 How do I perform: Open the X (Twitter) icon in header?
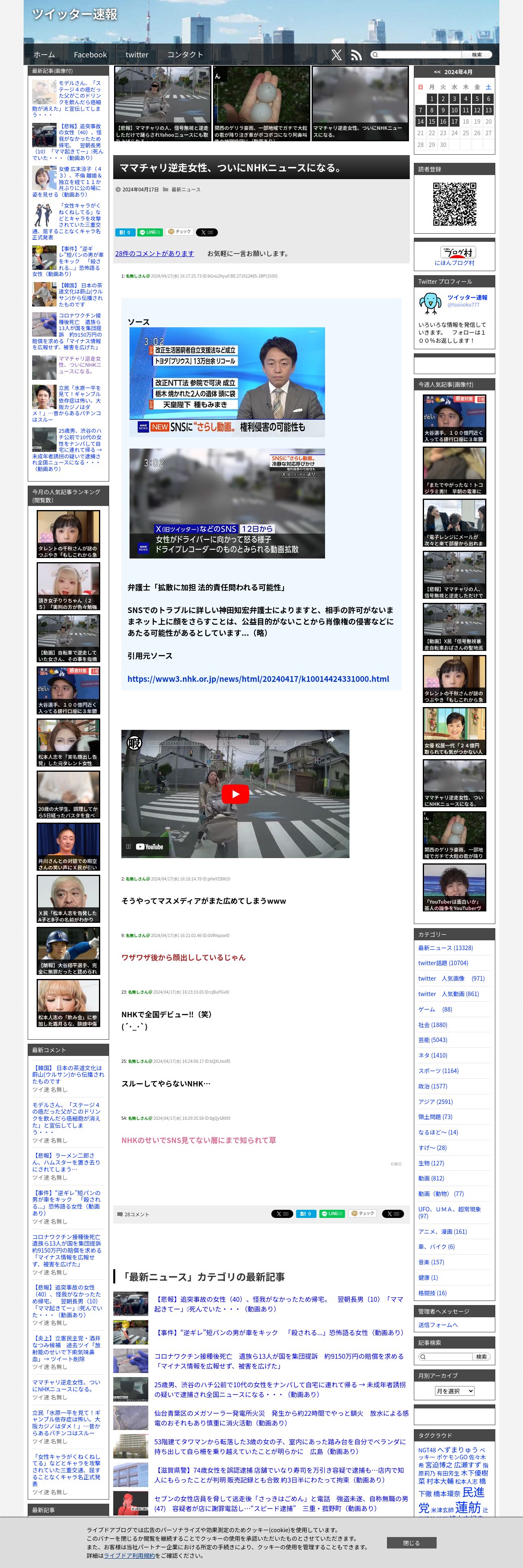336,55
